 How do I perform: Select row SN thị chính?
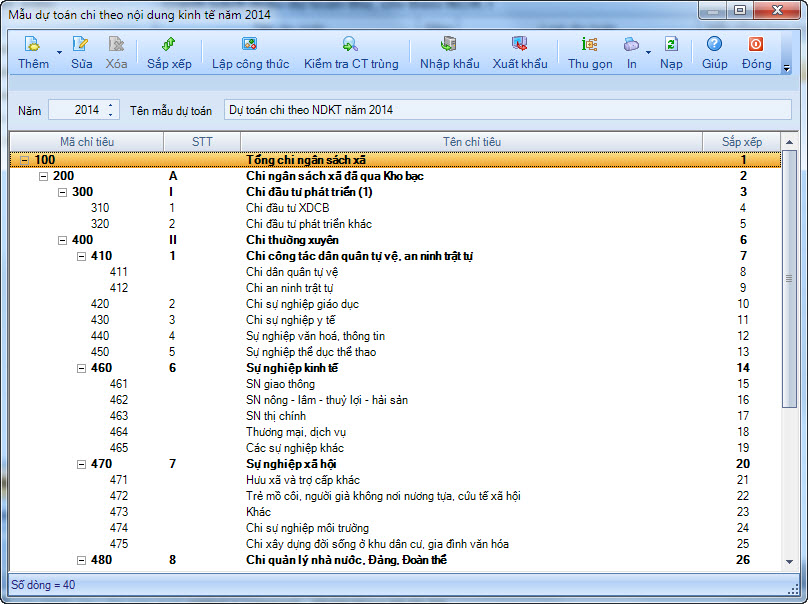click(x=395, y=415)
